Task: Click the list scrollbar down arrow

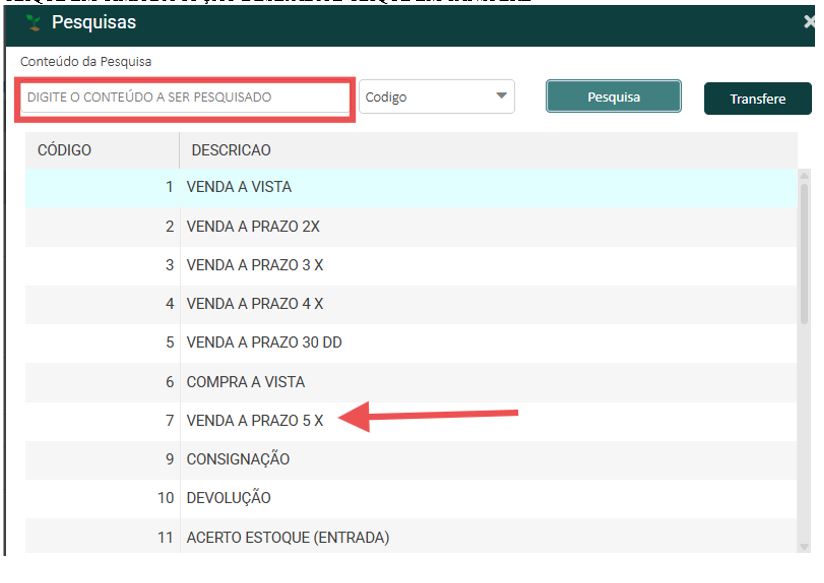Action: tap(804, 546)
